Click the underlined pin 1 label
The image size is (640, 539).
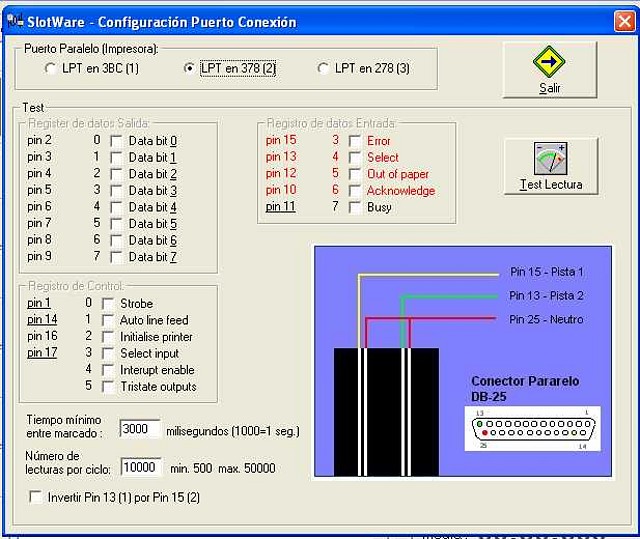tap(39, 303)
